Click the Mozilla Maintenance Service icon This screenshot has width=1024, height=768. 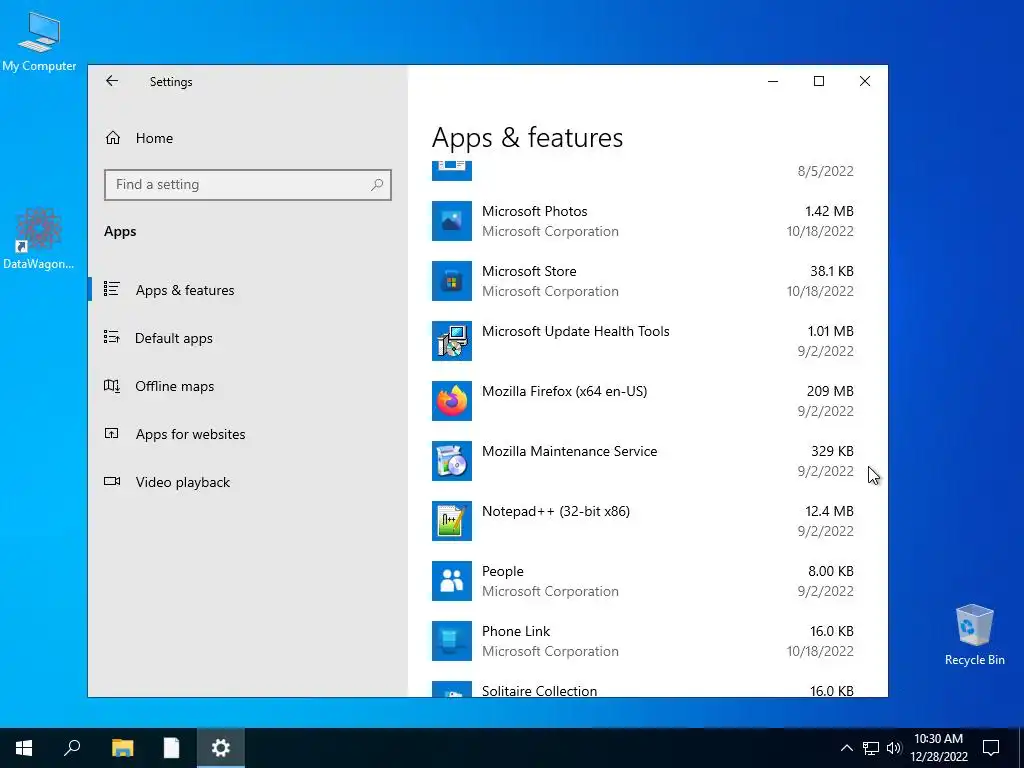tap(451, 461)
